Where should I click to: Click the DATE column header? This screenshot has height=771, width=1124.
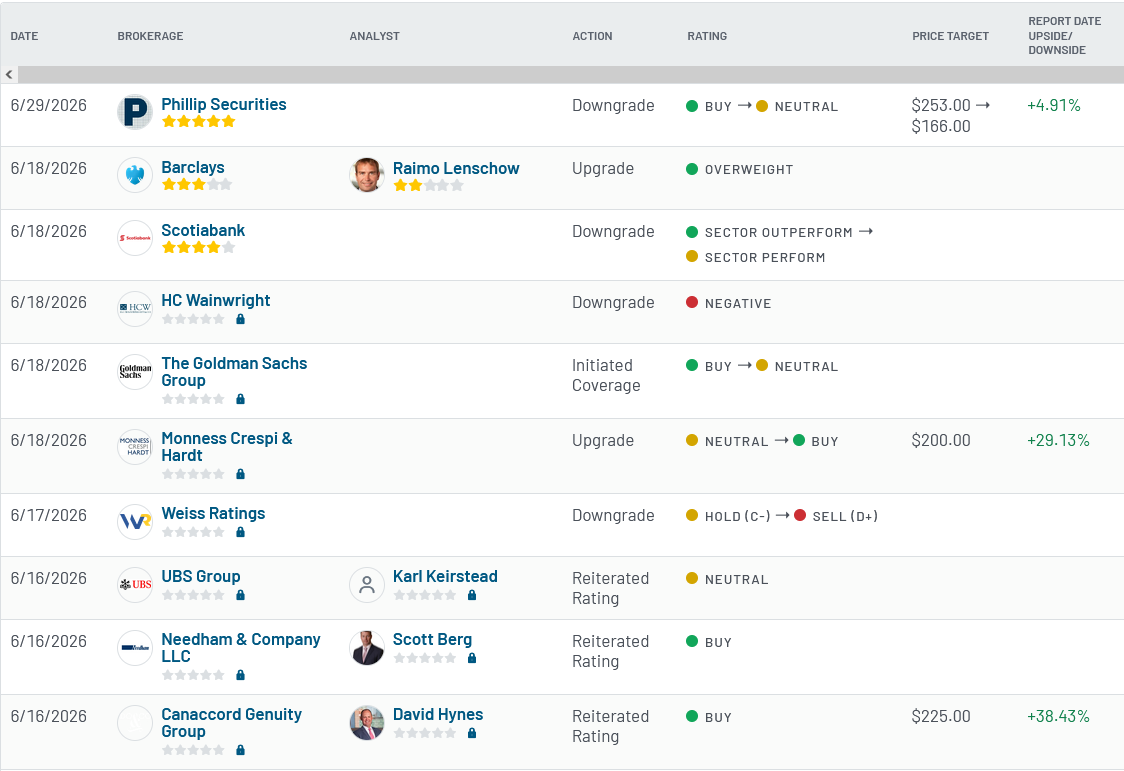tap(24, 36)
